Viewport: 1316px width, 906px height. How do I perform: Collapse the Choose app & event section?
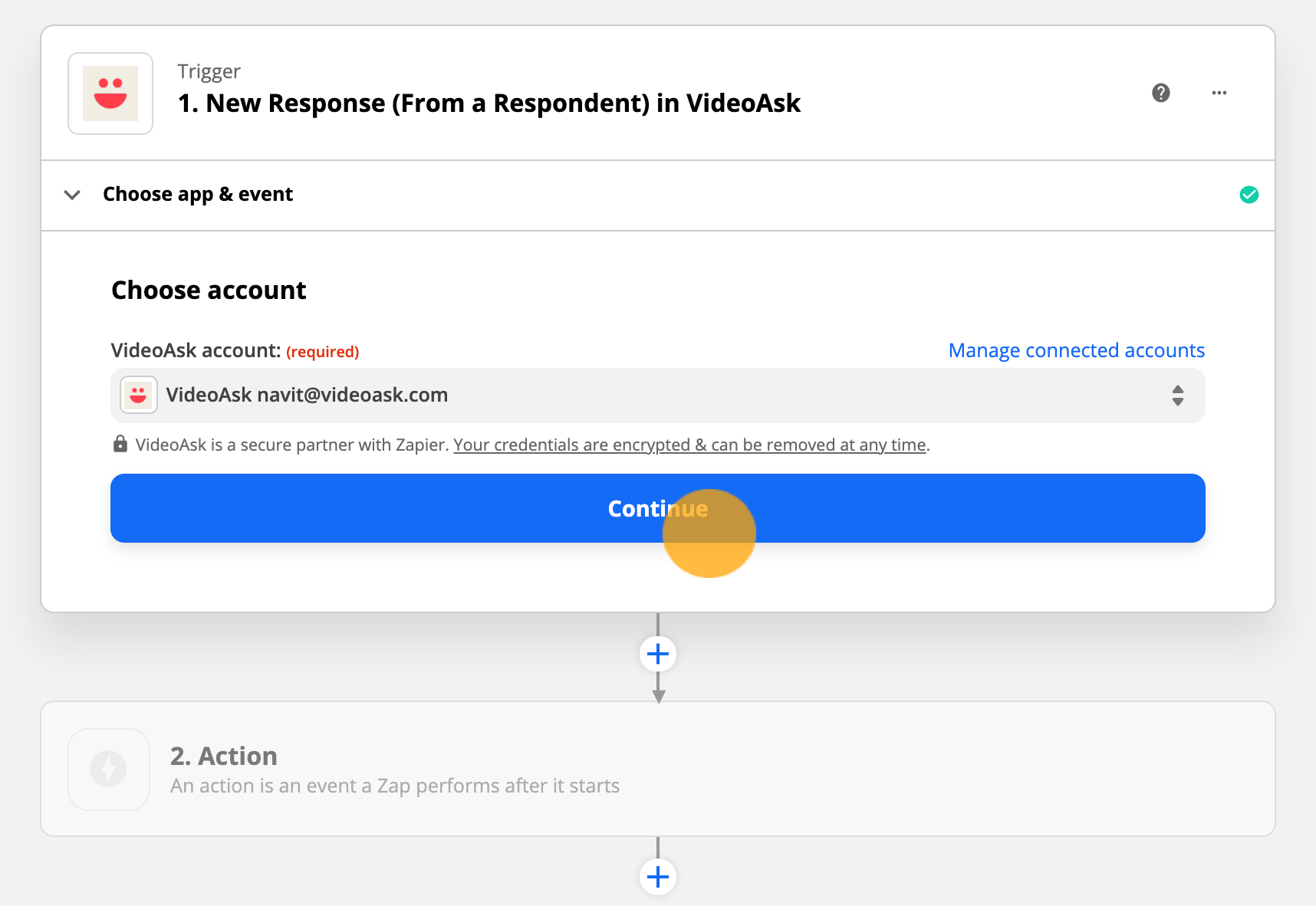[x=72, y=195]
